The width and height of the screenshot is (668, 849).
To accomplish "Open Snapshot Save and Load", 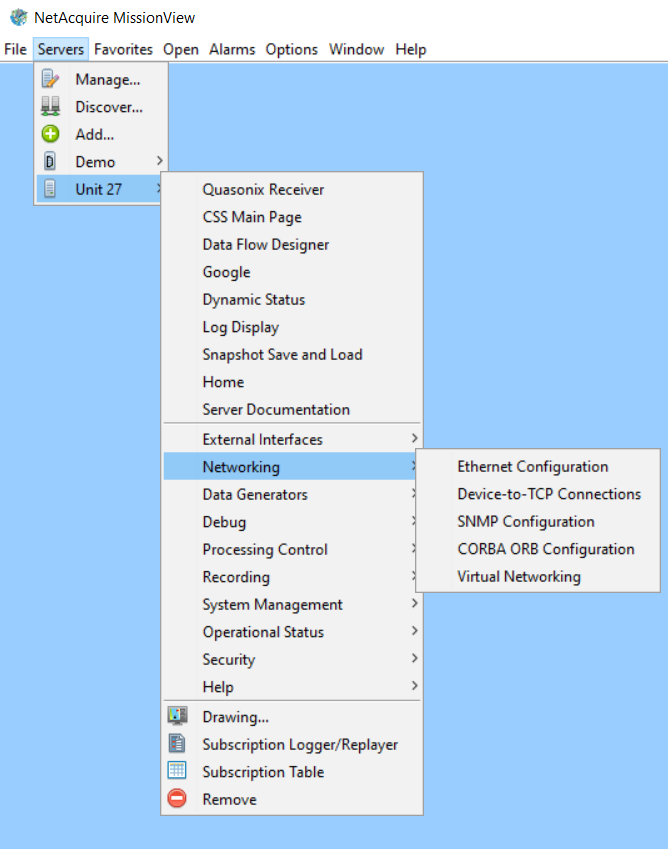I will coord(292,355).
